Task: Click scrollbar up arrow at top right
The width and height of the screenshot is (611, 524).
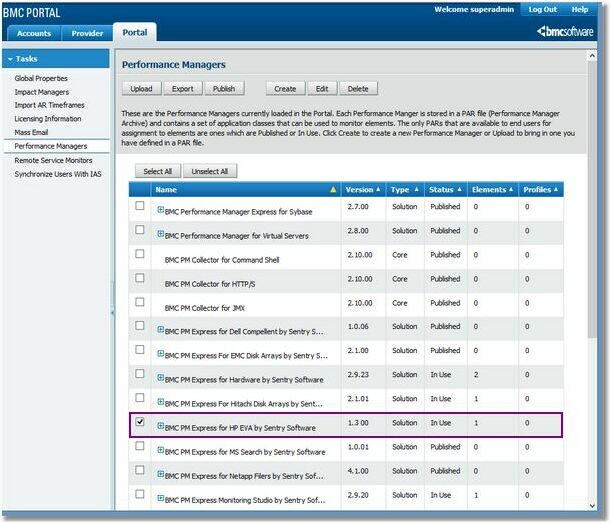Action: coord(592,56)
